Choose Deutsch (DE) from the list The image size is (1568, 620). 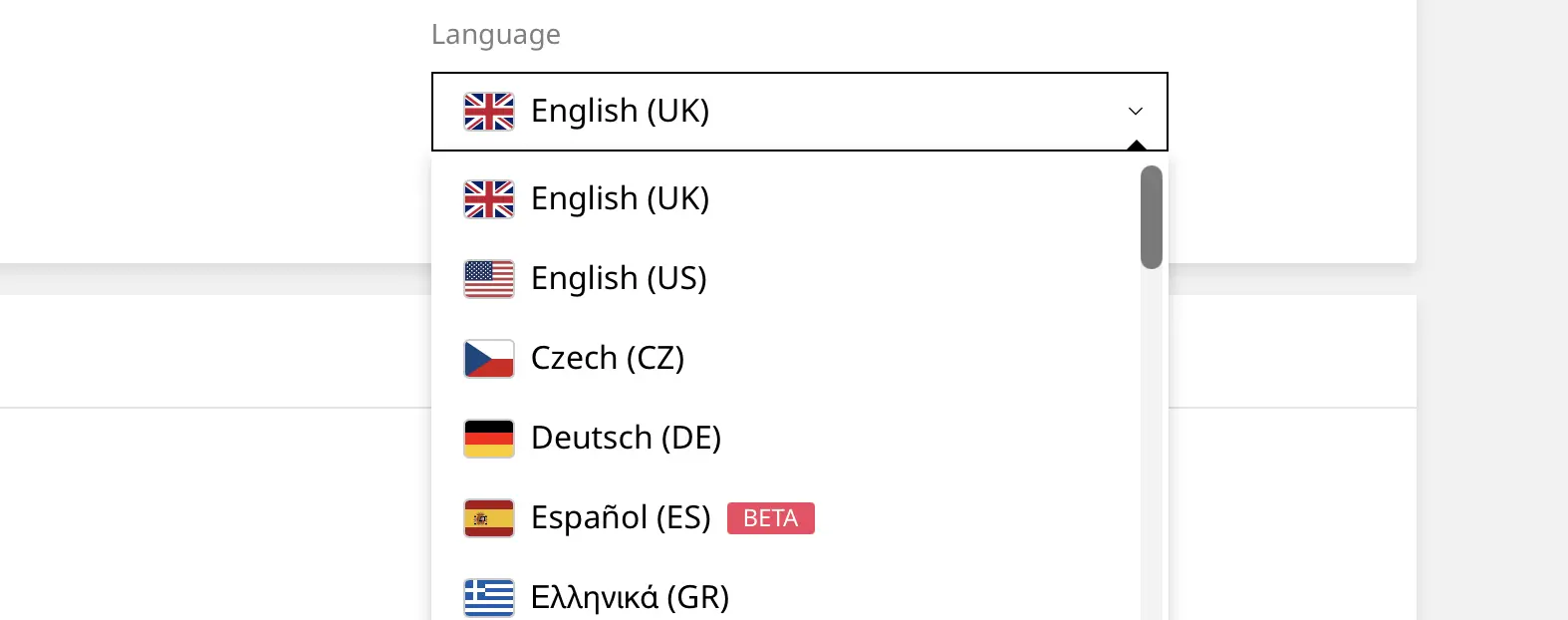pos(626,438)
